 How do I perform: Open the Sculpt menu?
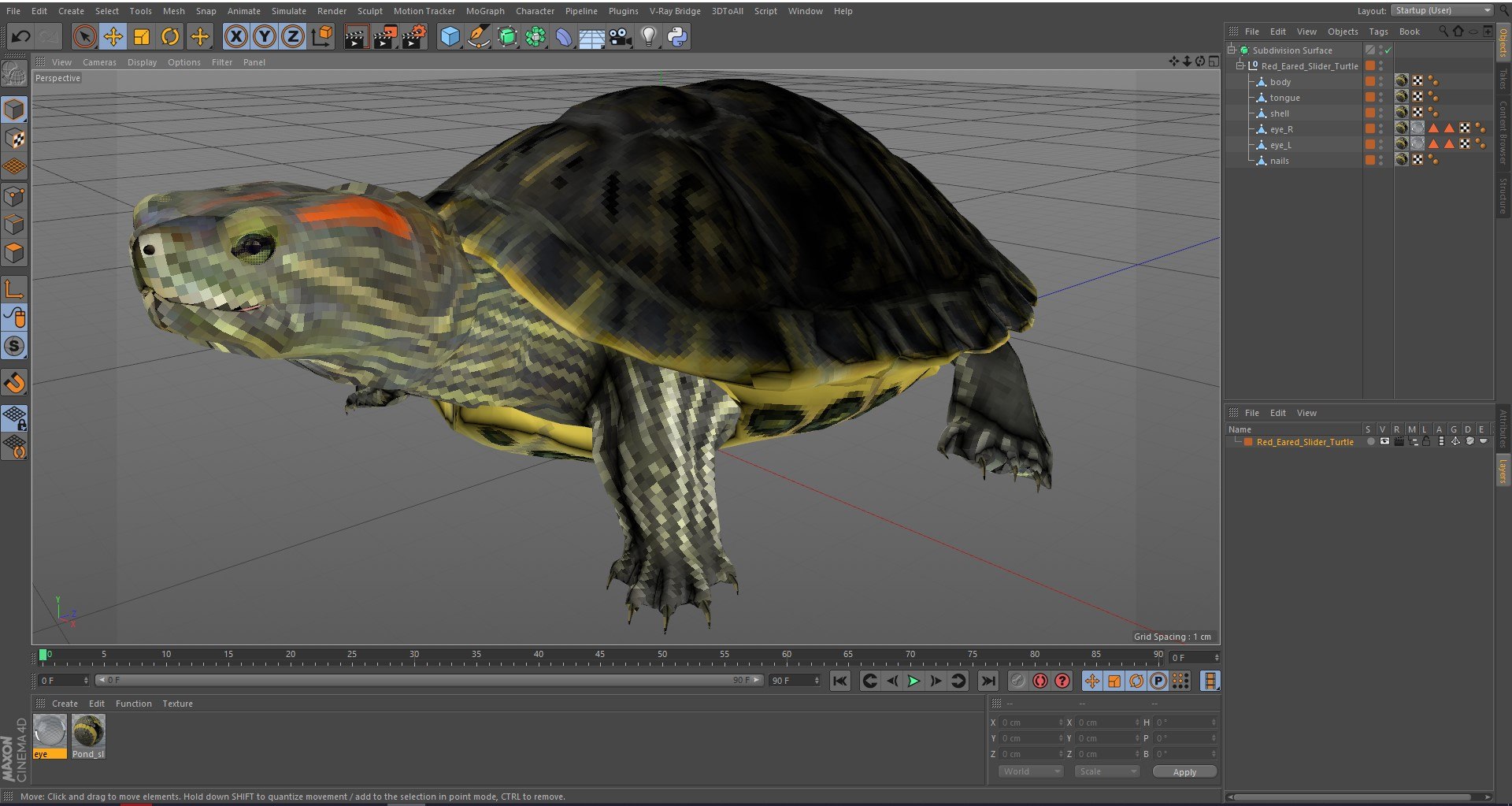coord(369,11)
